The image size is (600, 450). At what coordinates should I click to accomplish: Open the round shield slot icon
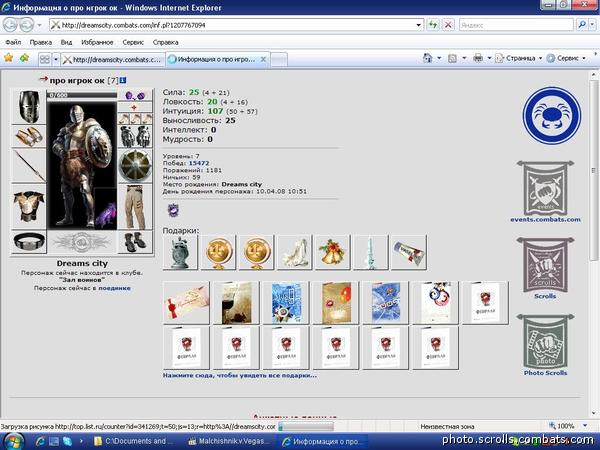click(x=135, y=166)
